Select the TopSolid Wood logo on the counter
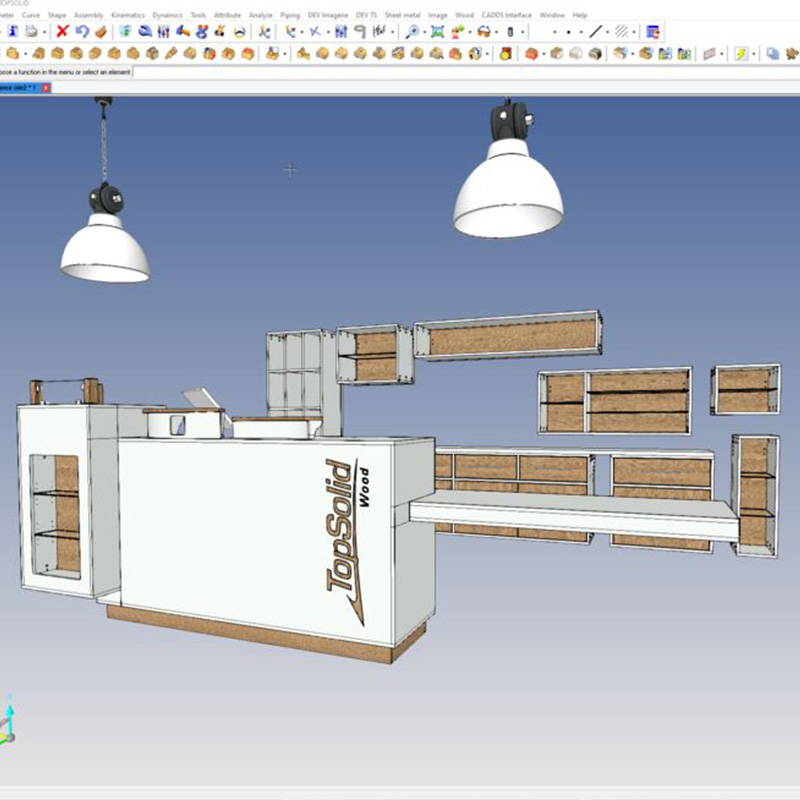The width and height of the screenshot is (800, 800). coord(347,541)
